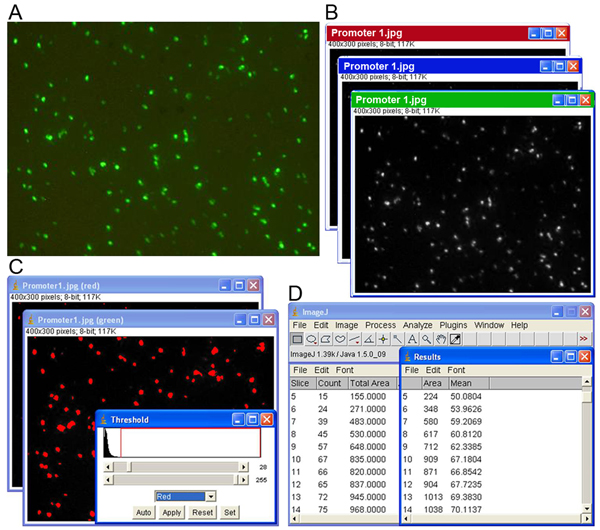This screenshot has height=530, width=600.
Task: Click the Auto threshold button
Action: point(145,512)
